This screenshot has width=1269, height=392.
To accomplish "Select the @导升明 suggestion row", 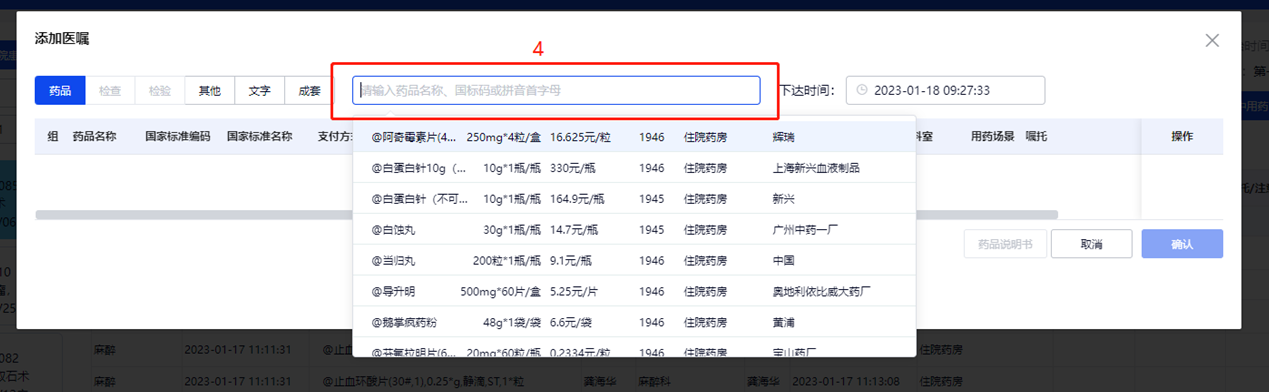I will point(634,291).
